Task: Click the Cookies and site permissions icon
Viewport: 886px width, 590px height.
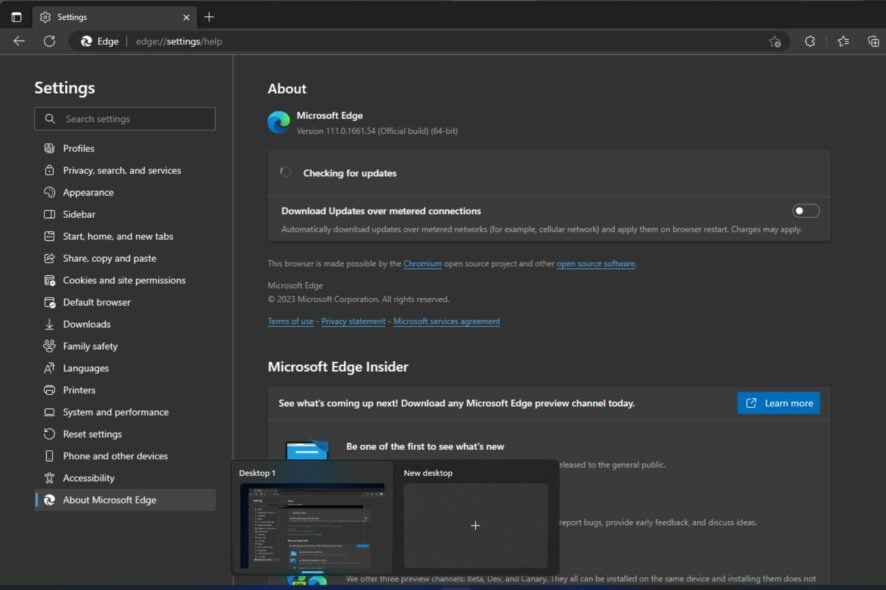Action: click(x=50, y=280)
